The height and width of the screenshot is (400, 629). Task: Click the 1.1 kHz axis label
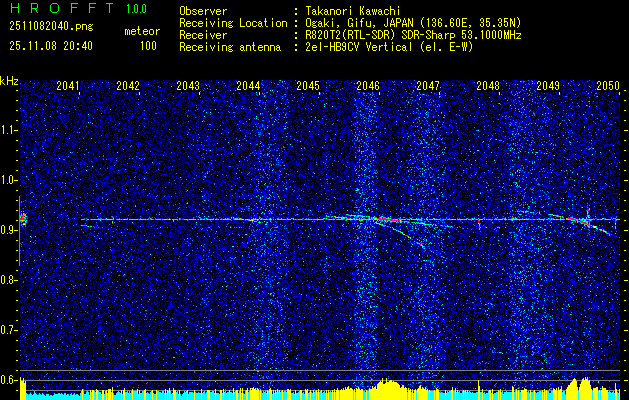(8, 130)
